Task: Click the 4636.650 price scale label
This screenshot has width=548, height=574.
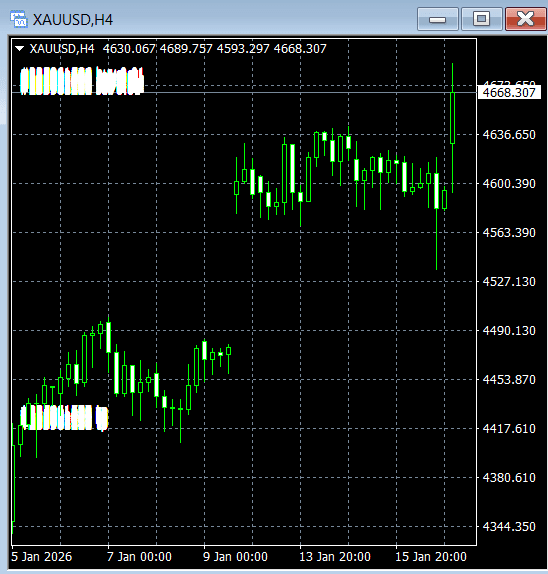Action: tap(509, 135)
